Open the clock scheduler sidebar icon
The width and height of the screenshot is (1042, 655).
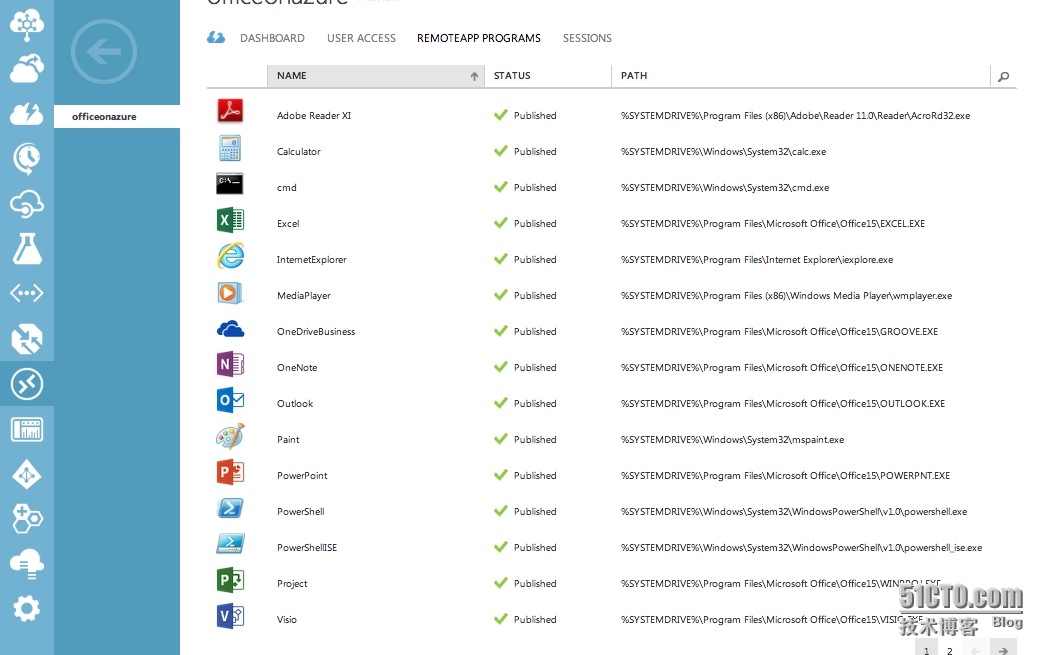(27, 158)
